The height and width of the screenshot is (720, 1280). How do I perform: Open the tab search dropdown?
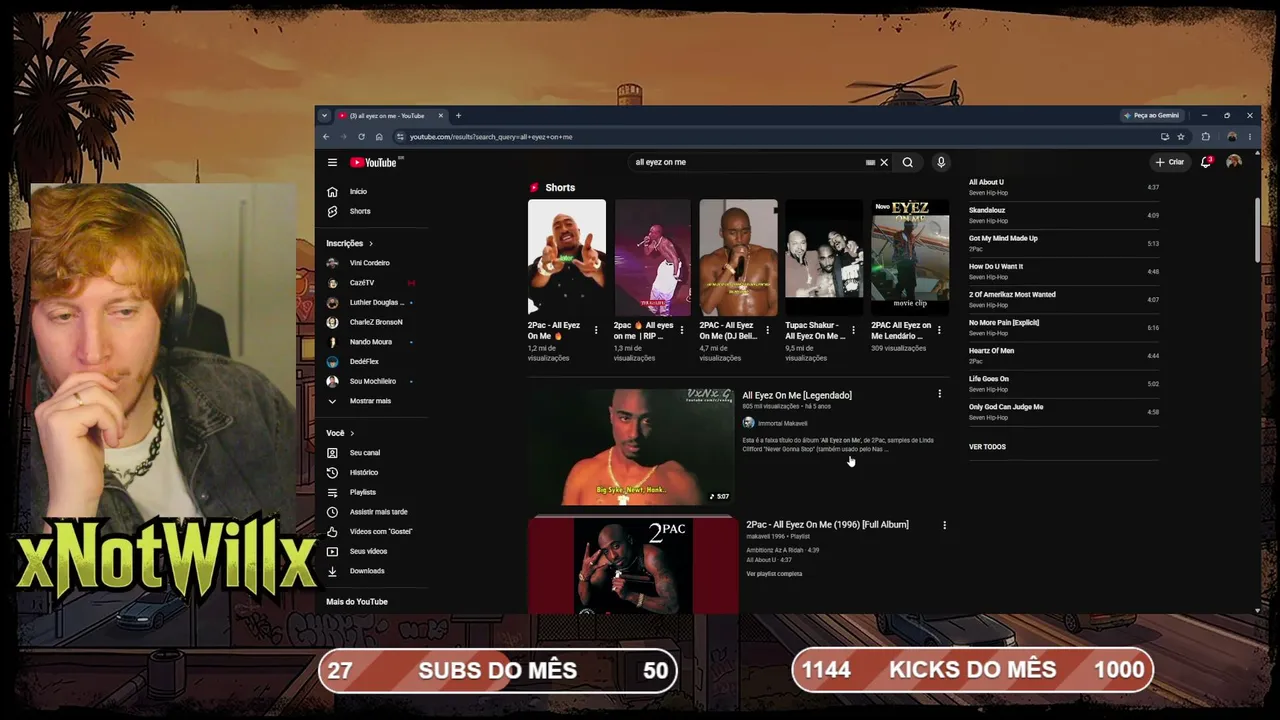[324, 116]
